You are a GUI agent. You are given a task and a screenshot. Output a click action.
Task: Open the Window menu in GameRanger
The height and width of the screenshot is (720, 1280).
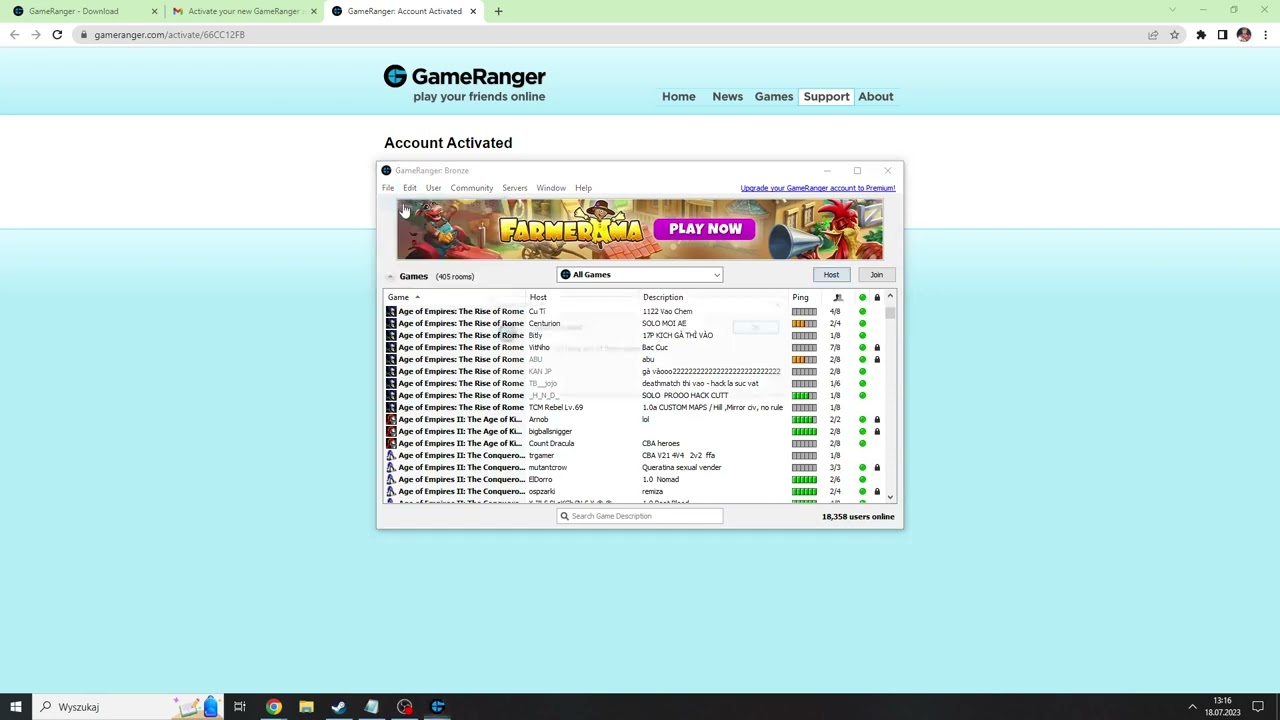pos(551,188)
